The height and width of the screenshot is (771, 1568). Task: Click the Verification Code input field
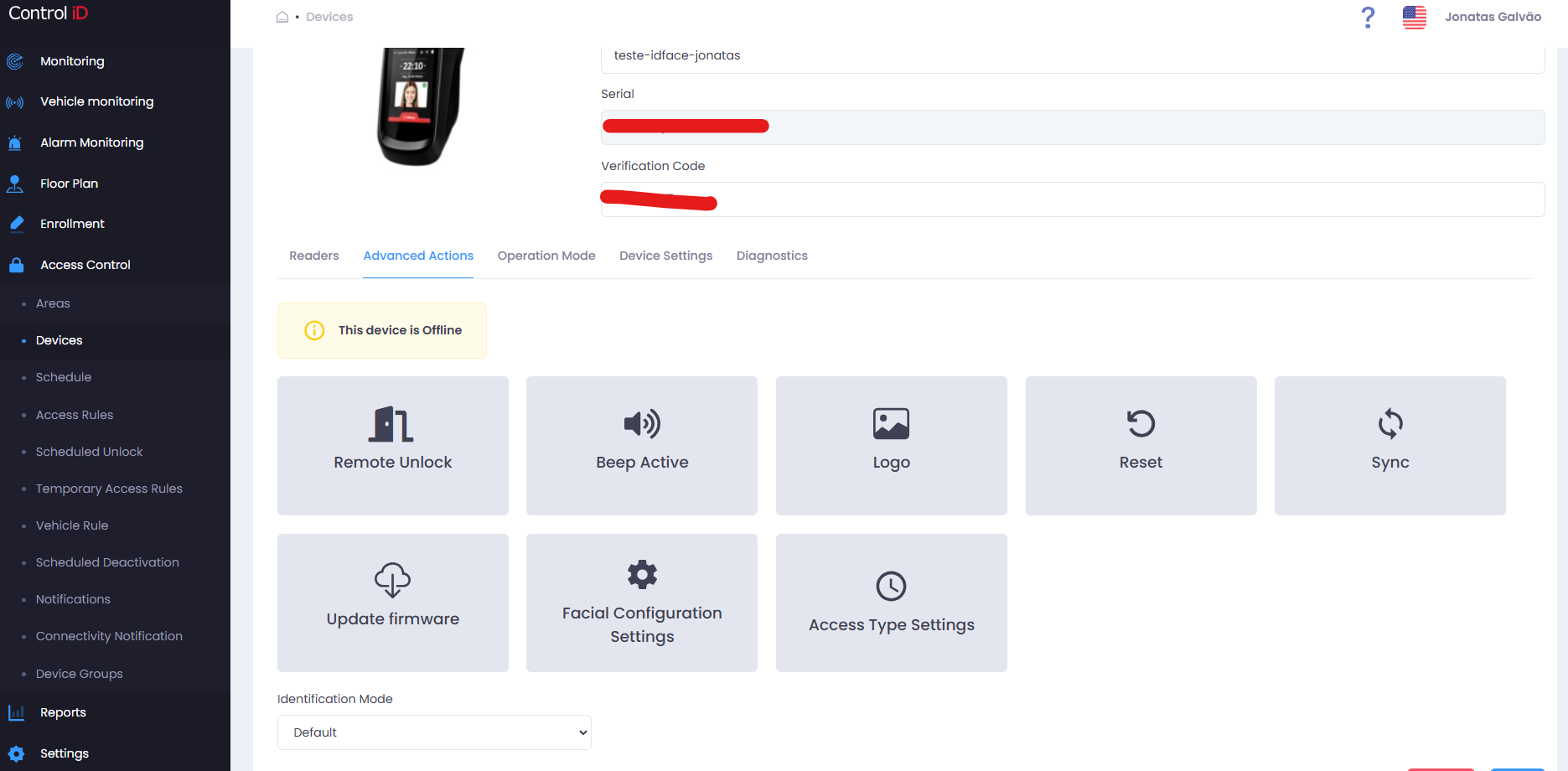click(x=1073, y=199)
